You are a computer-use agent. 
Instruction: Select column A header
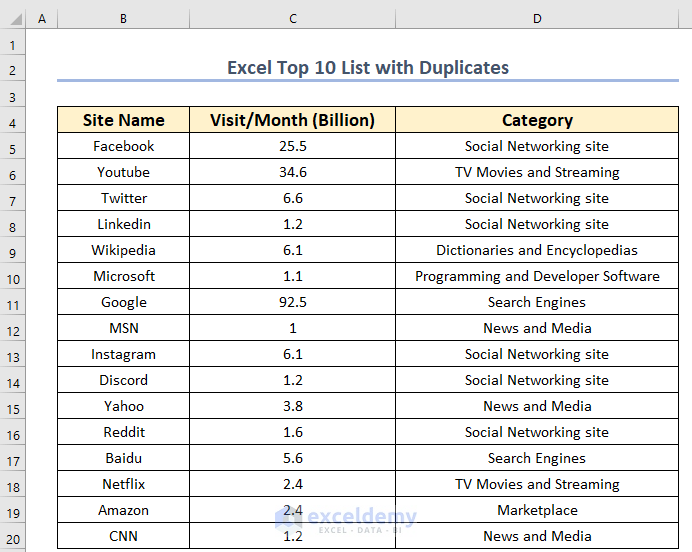click(42, 19)
